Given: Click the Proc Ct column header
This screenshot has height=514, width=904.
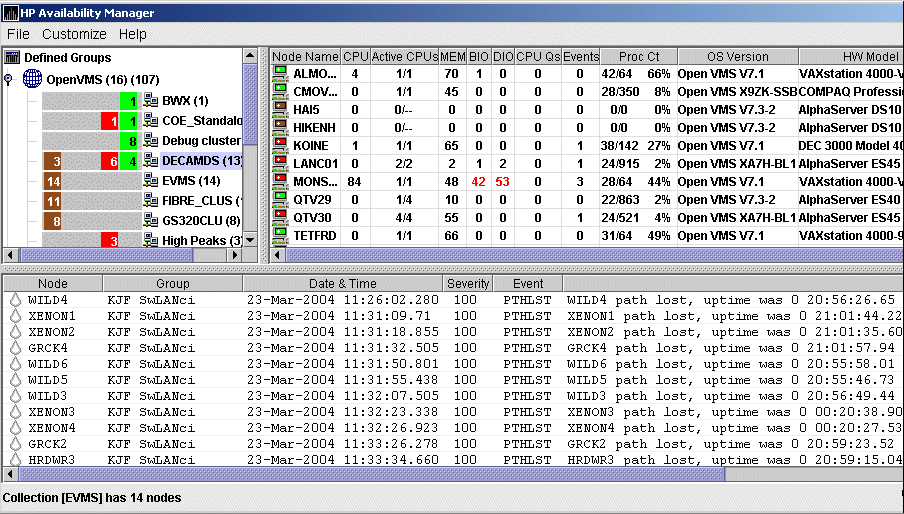Looking at the screenshot, I should pos(639,56).
